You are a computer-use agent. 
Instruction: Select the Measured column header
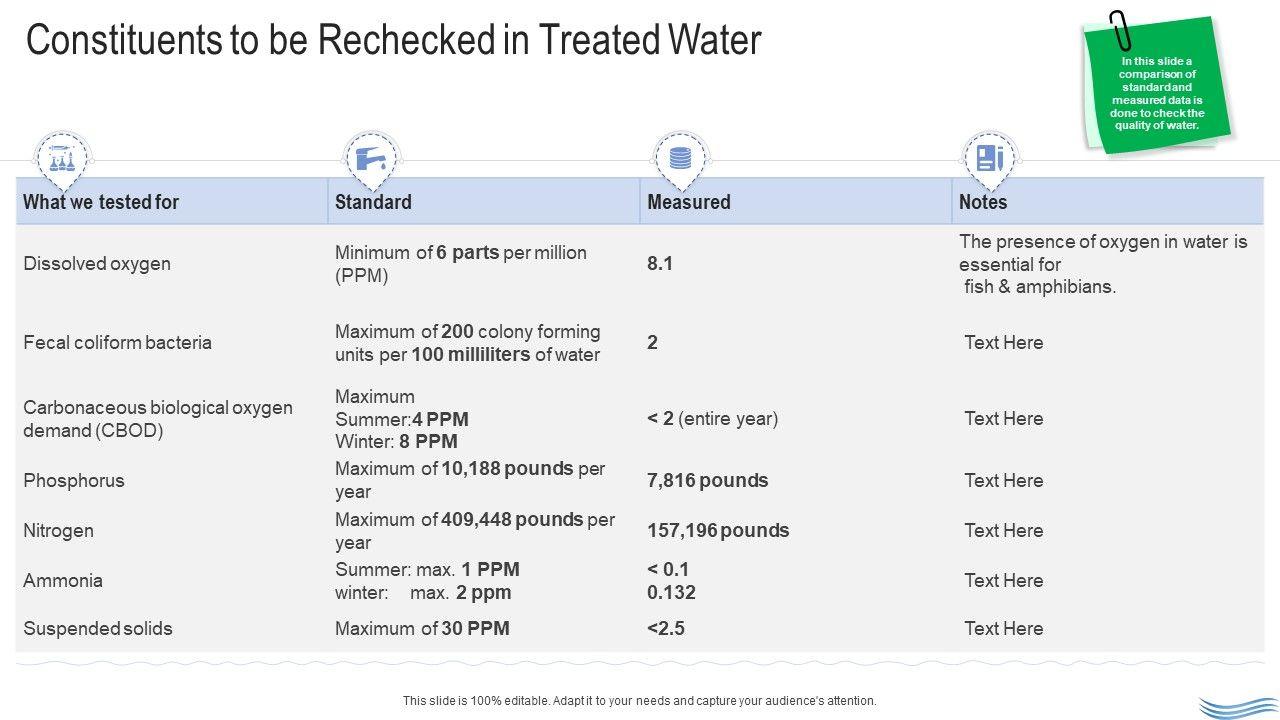pyautogui.click(x=689, y=202)
